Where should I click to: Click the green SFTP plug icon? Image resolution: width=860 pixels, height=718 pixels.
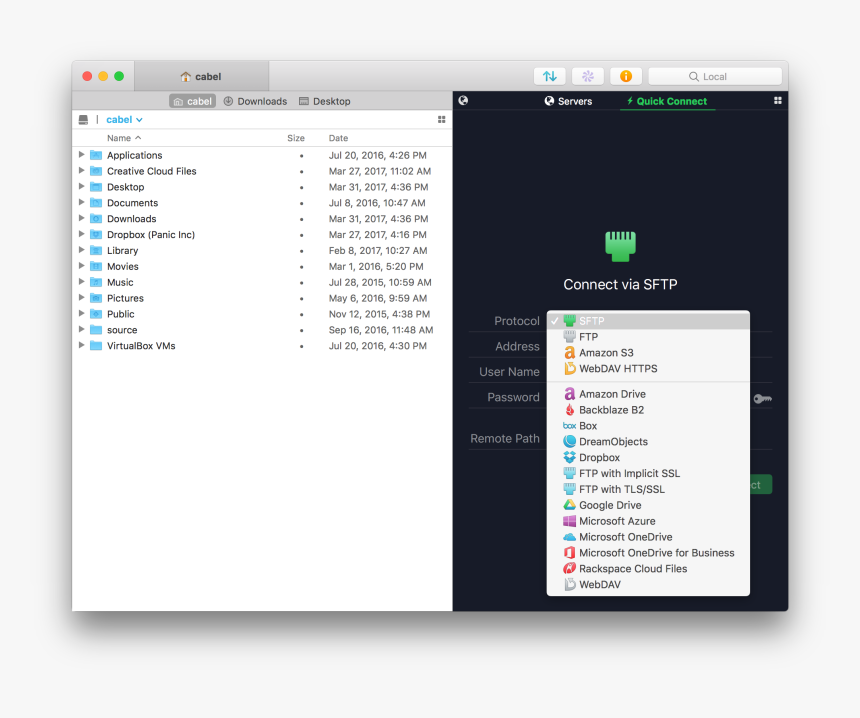pyautogui.click(x=620, y=246)
